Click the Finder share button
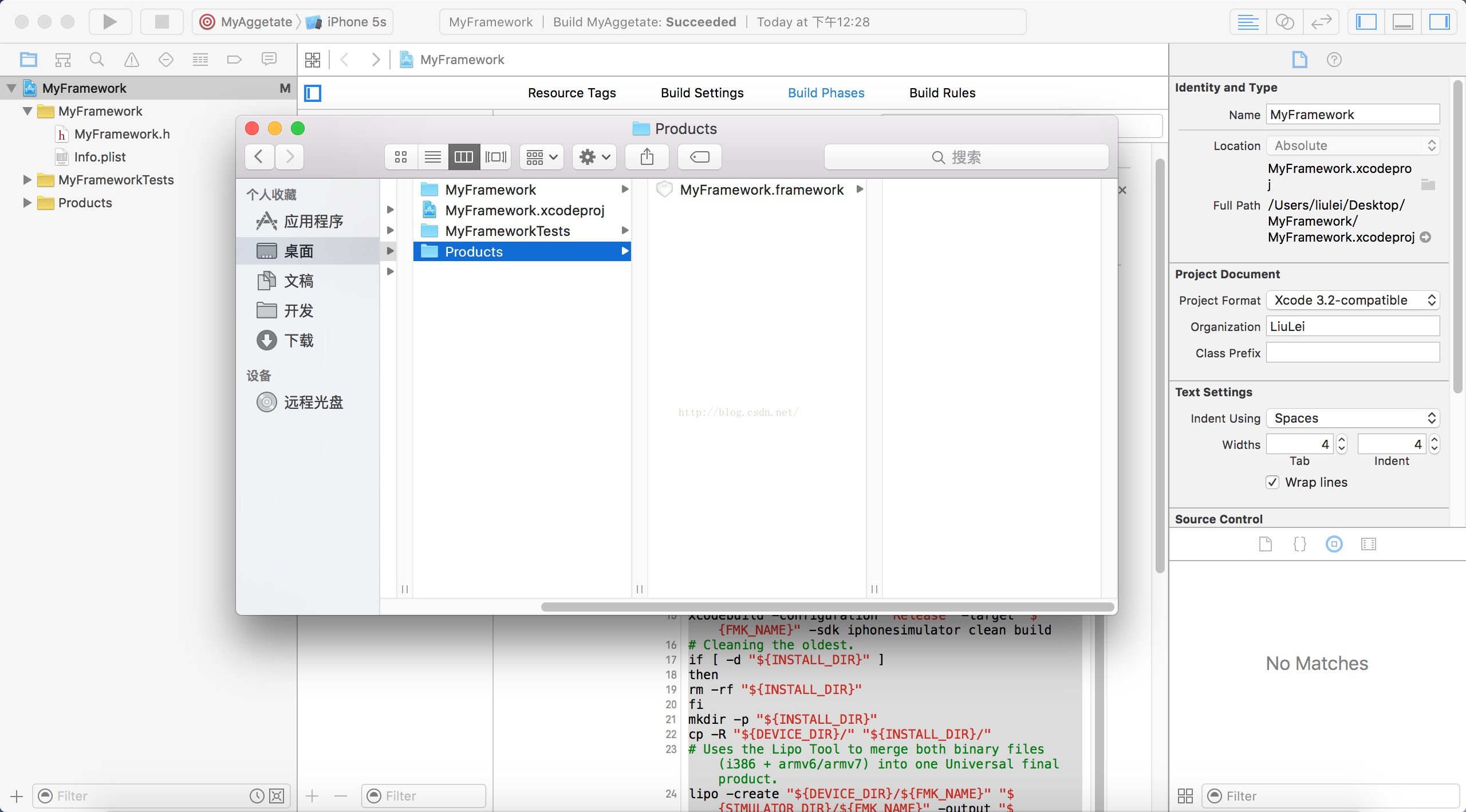Viewport: 1466px width, 812px height. coord(647,156)
